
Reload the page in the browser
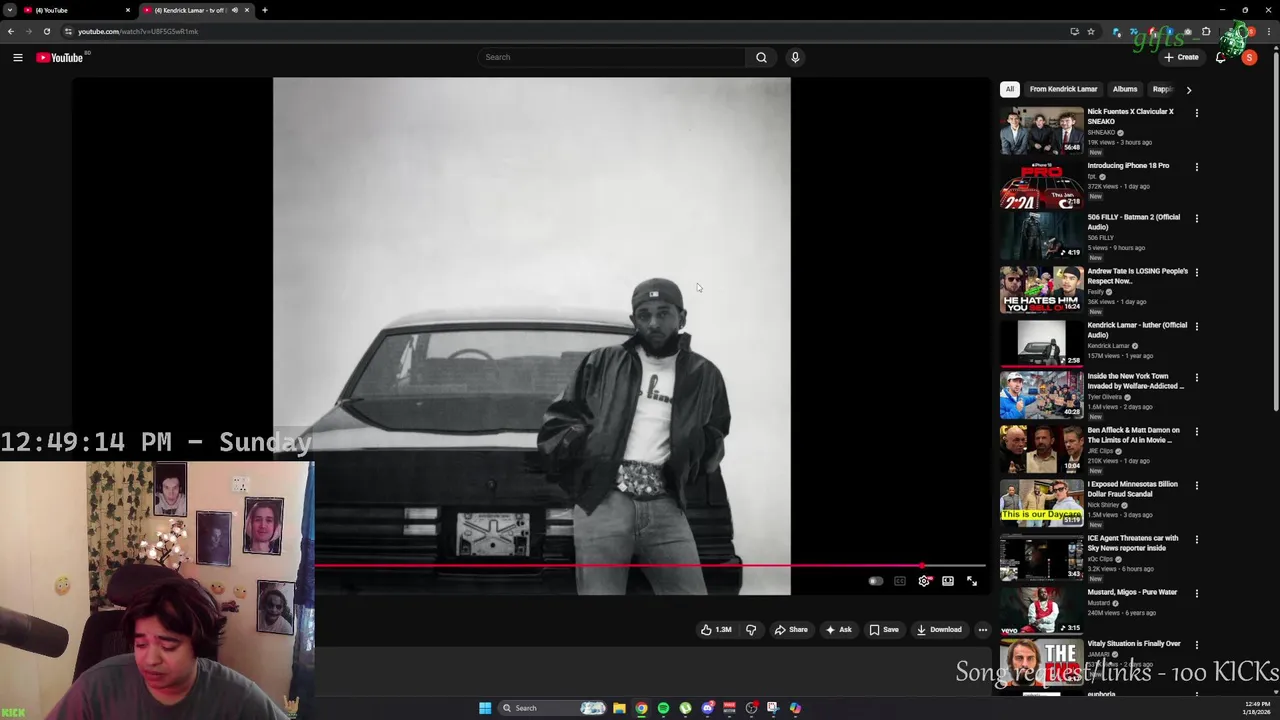click(x=46, y=31)
